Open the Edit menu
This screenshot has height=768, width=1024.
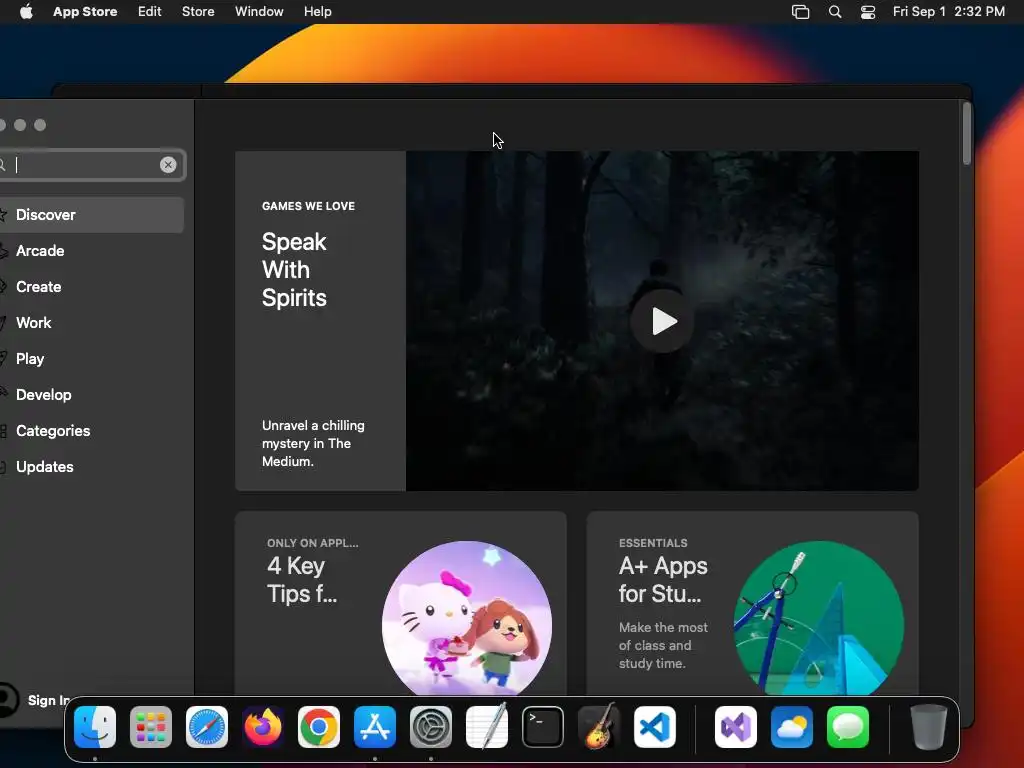pyautogui.click(x=150, y=12)
